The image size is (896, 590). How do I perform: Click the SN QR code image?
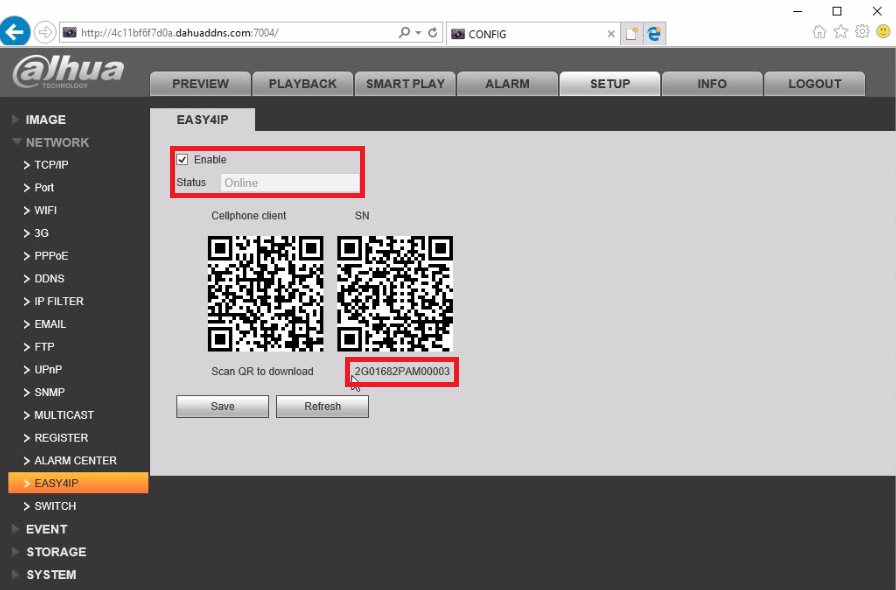click(x=395, y=293)
